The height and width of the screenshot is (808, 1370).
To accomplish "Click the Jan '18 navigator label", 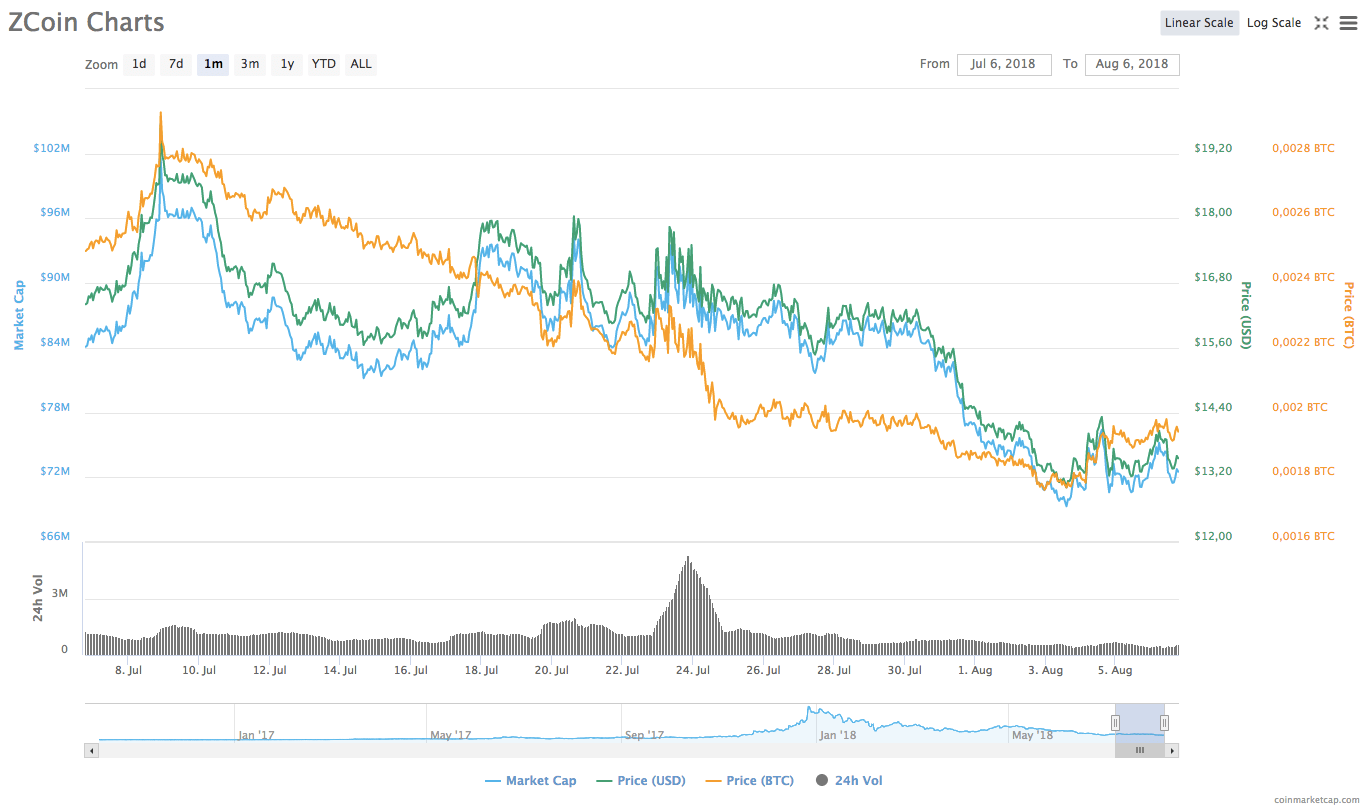I will point(837,735).
